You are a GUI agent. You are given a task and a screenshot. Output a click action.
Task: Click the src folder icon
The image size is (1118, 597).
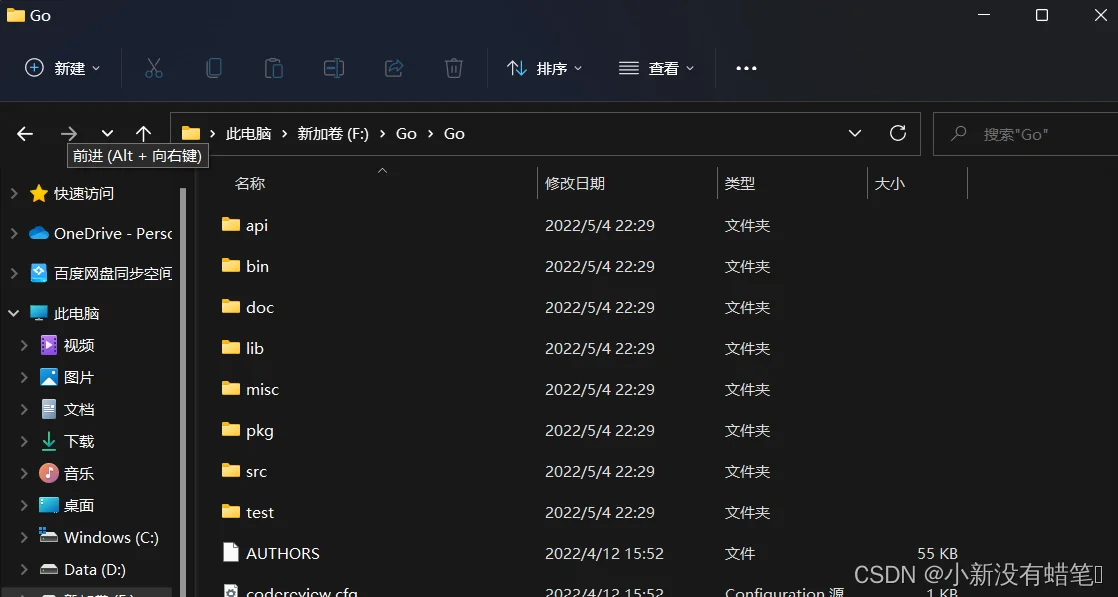230,471
